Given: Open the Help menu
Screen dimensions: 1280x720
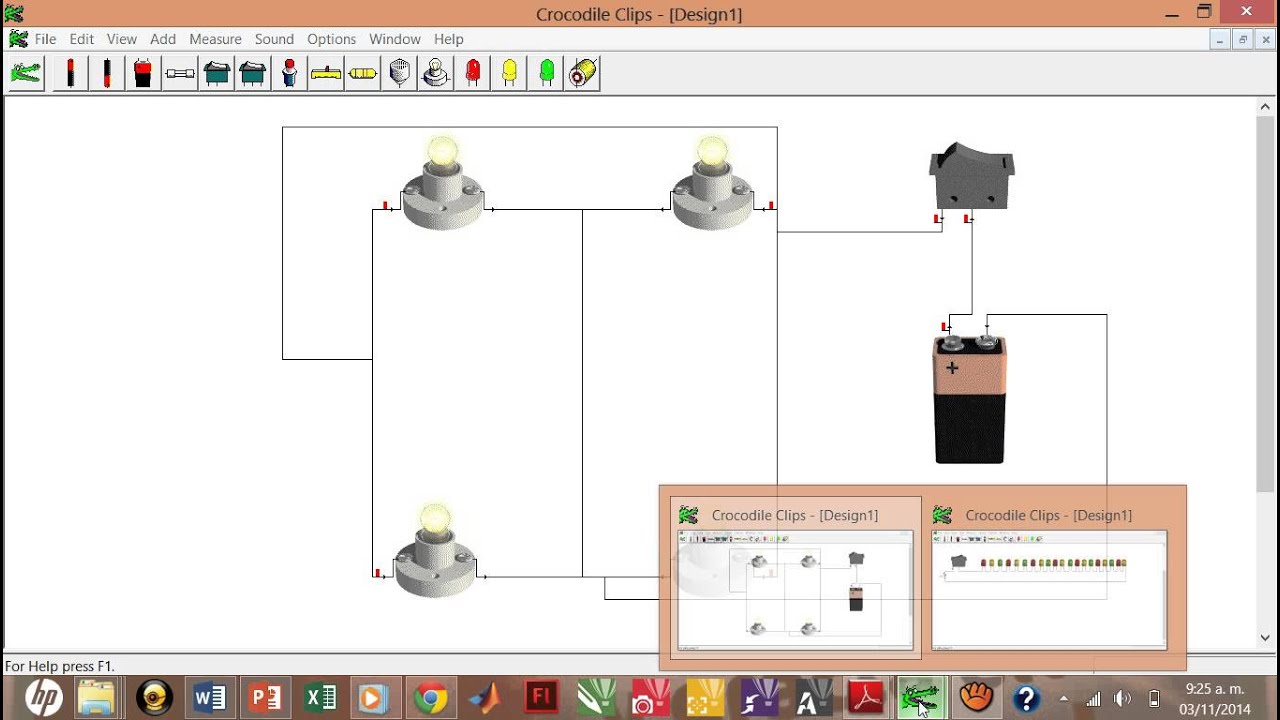Looking at the screenshot, I should [449, 39].
